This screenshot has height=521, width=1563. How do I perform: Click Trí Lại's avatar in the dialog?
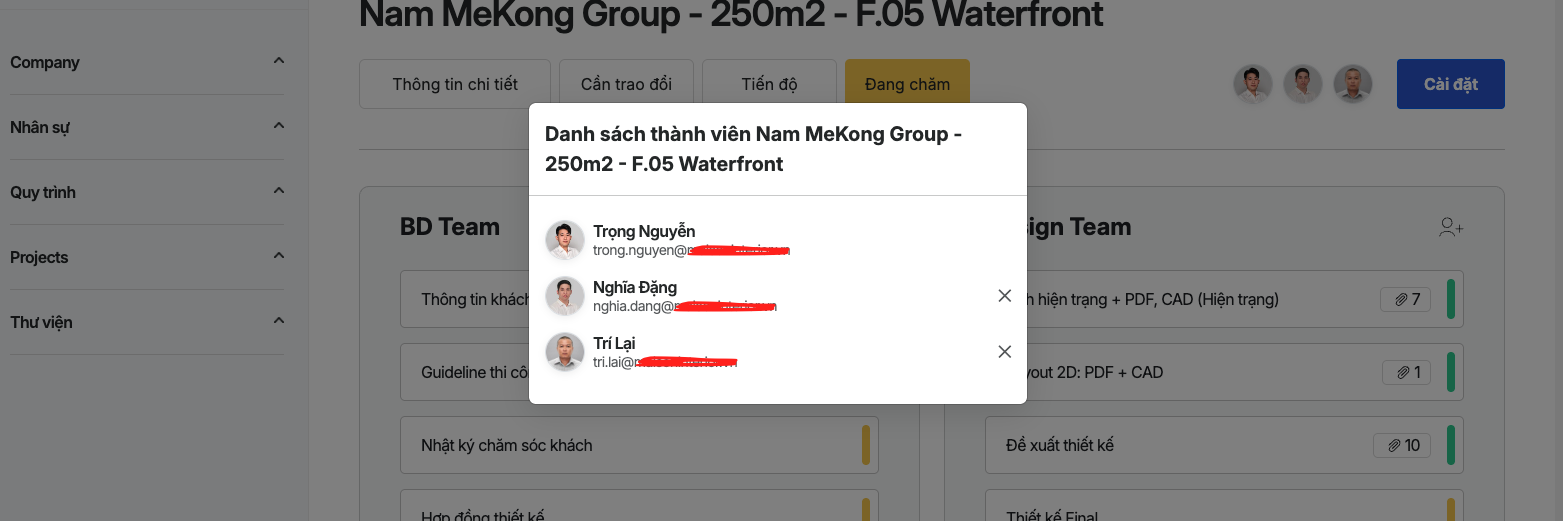(565, 352)
